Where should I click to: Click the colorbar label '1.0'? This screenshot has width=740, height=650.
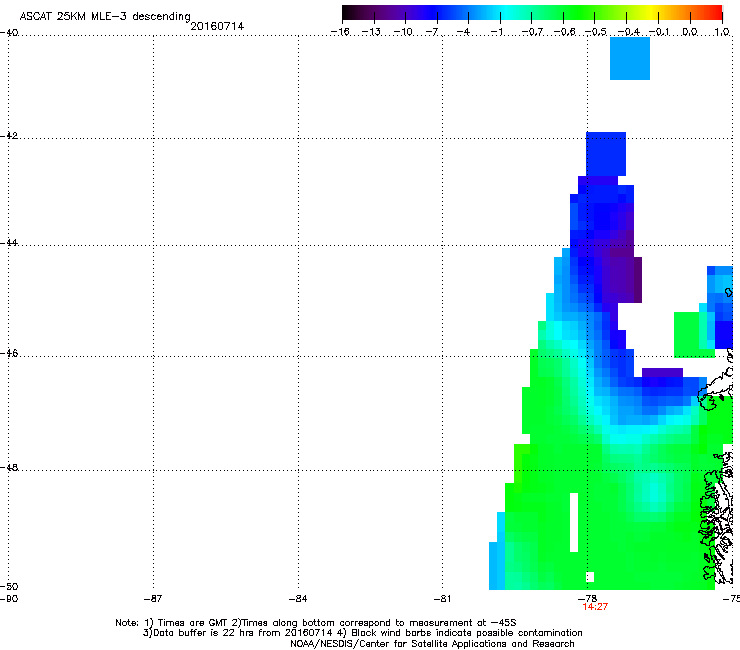click(722, 32)
